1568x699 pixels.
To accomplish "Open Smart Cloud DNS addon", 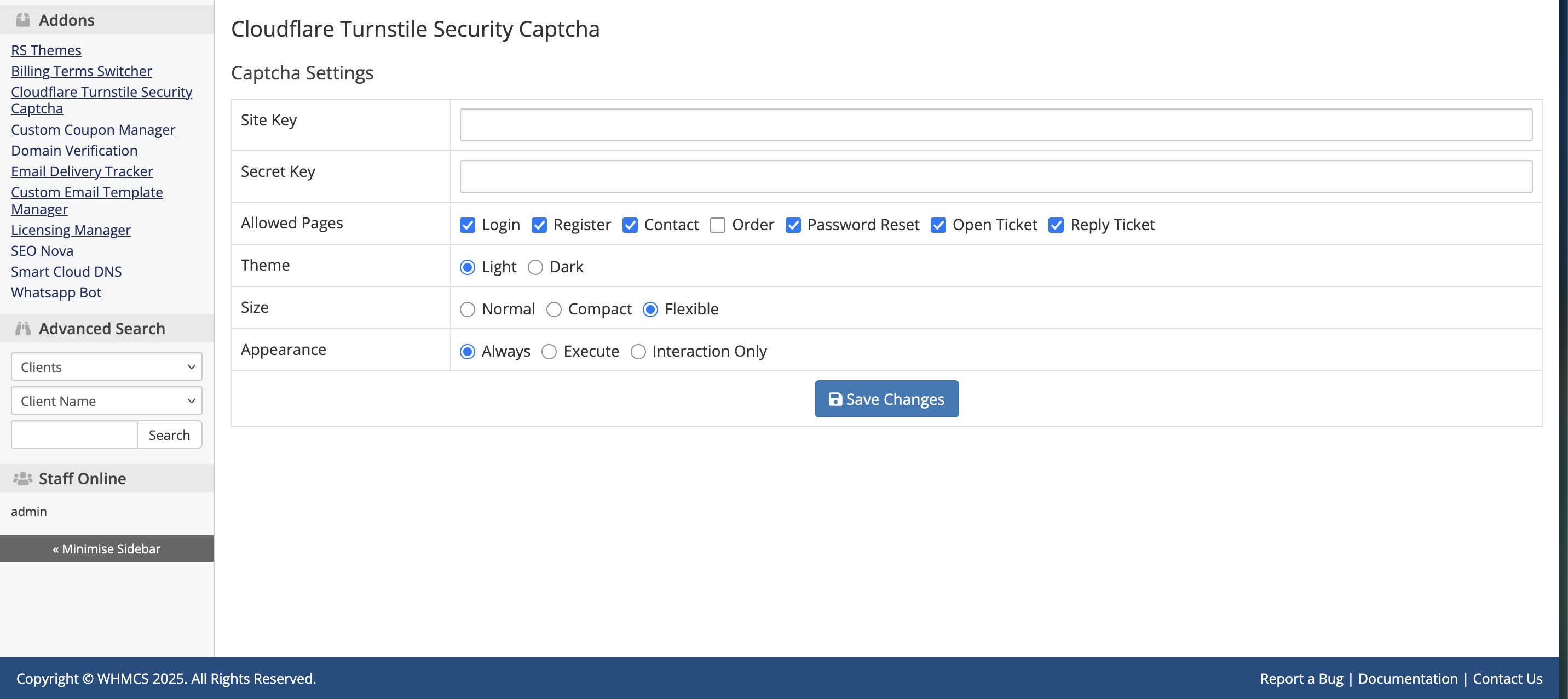I will pyautogui.click(x=66, y=272).
